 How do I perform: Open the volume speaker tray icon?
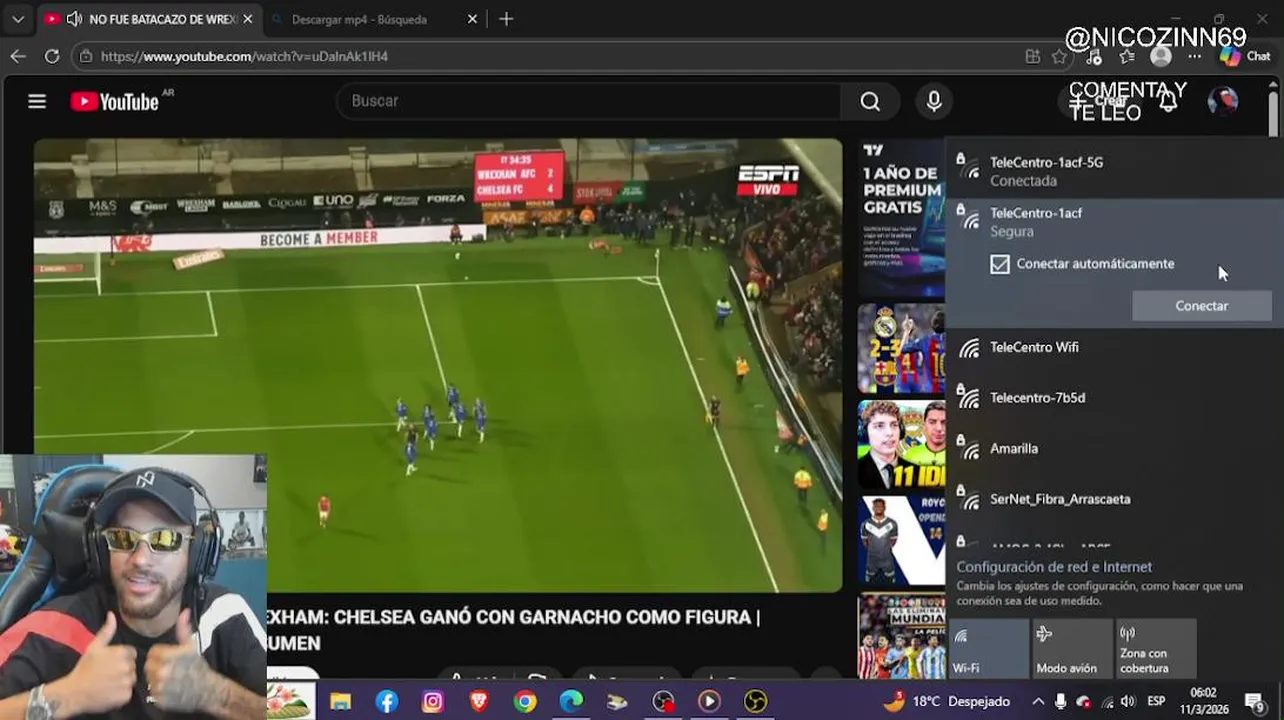click(x=1128, y=701)
